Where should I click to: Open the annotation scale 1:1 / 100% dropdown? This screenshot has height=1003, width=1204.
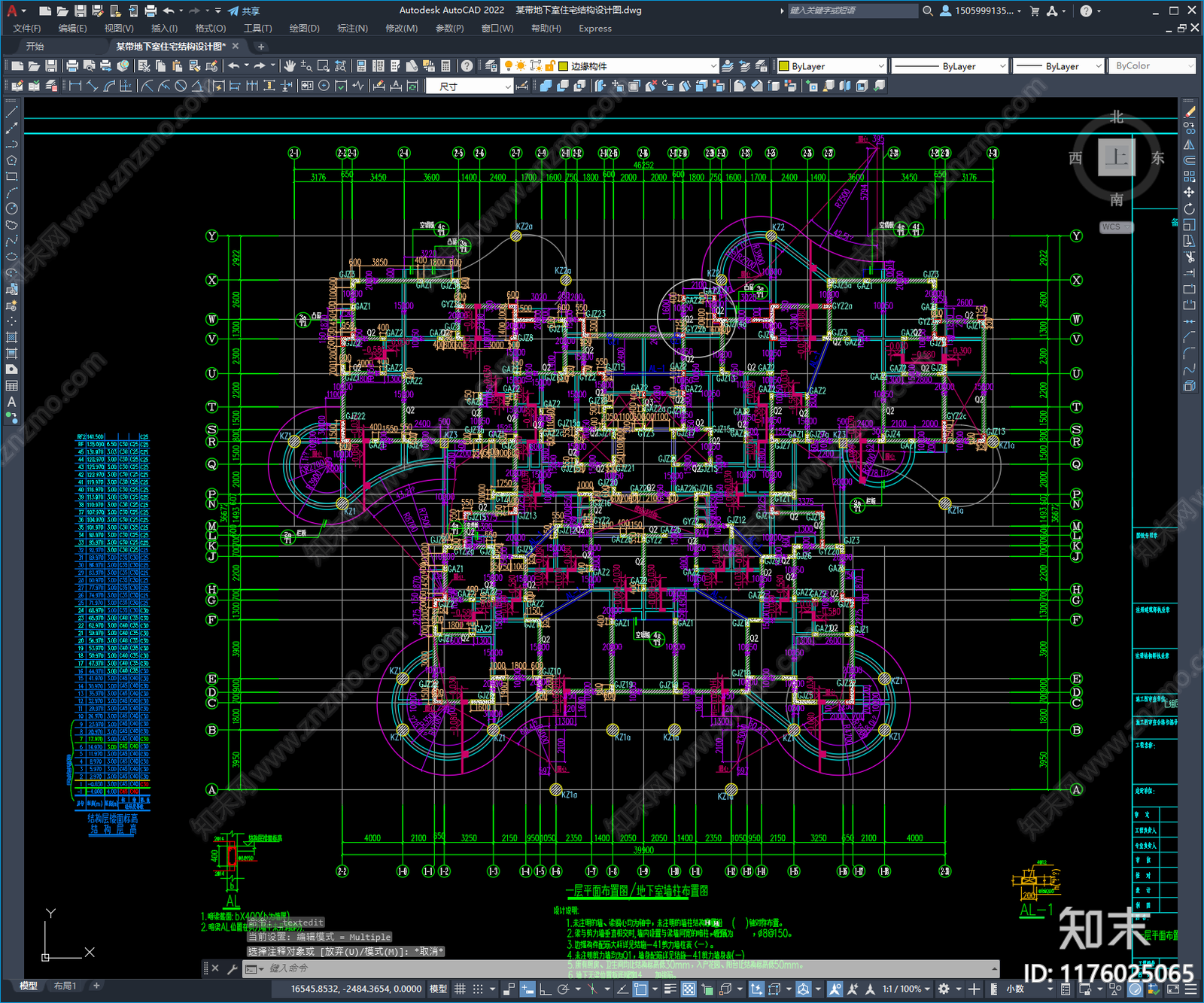907,989
